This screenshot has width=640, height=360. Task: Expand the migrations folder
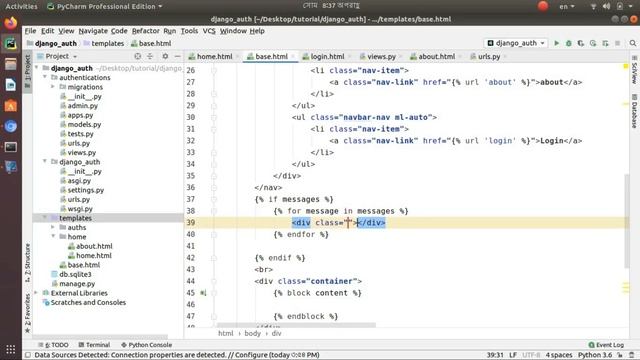(53, 87)
